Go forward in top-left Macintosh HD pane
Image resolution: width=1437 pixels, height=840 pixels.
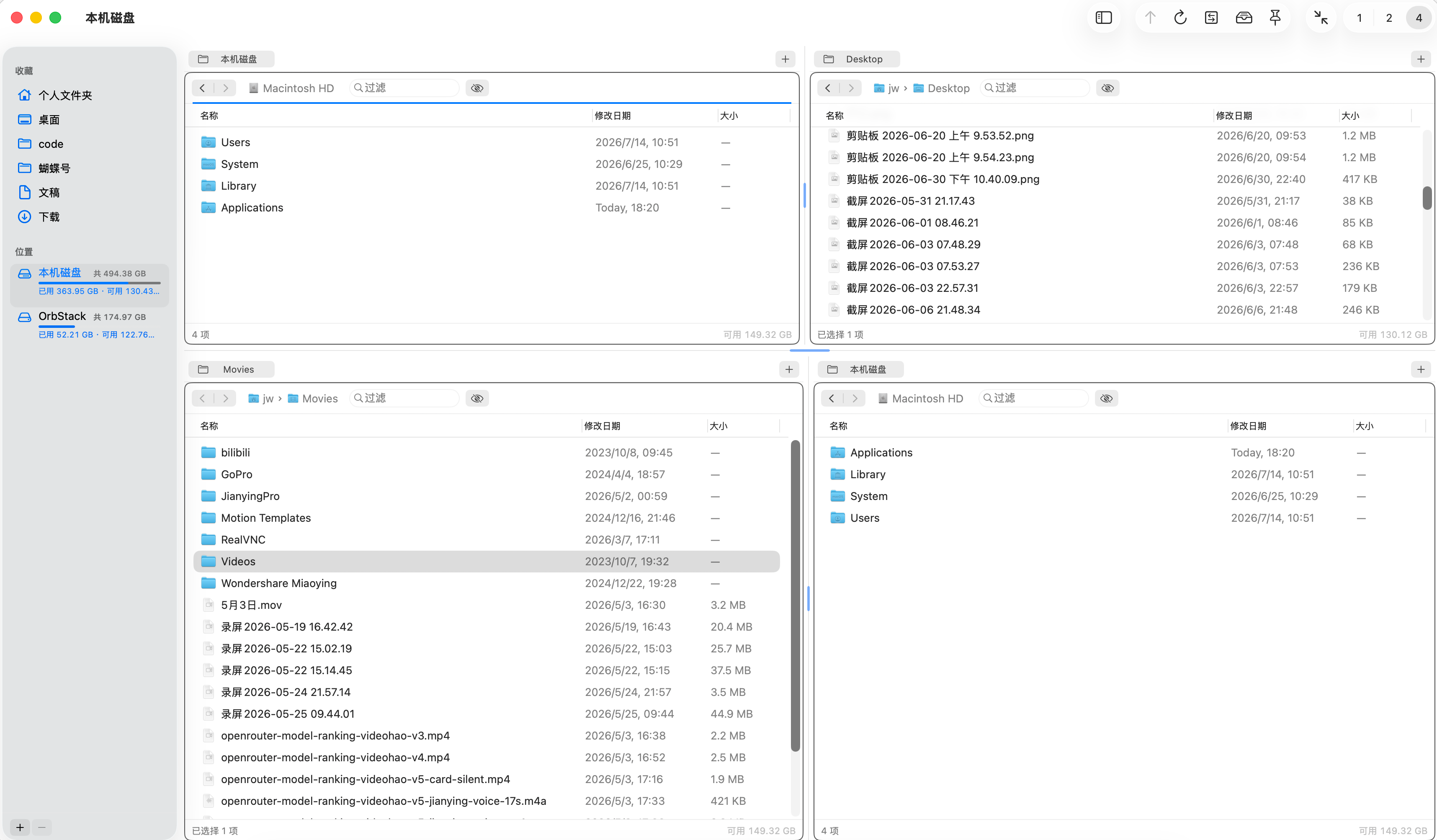(226, 88)
